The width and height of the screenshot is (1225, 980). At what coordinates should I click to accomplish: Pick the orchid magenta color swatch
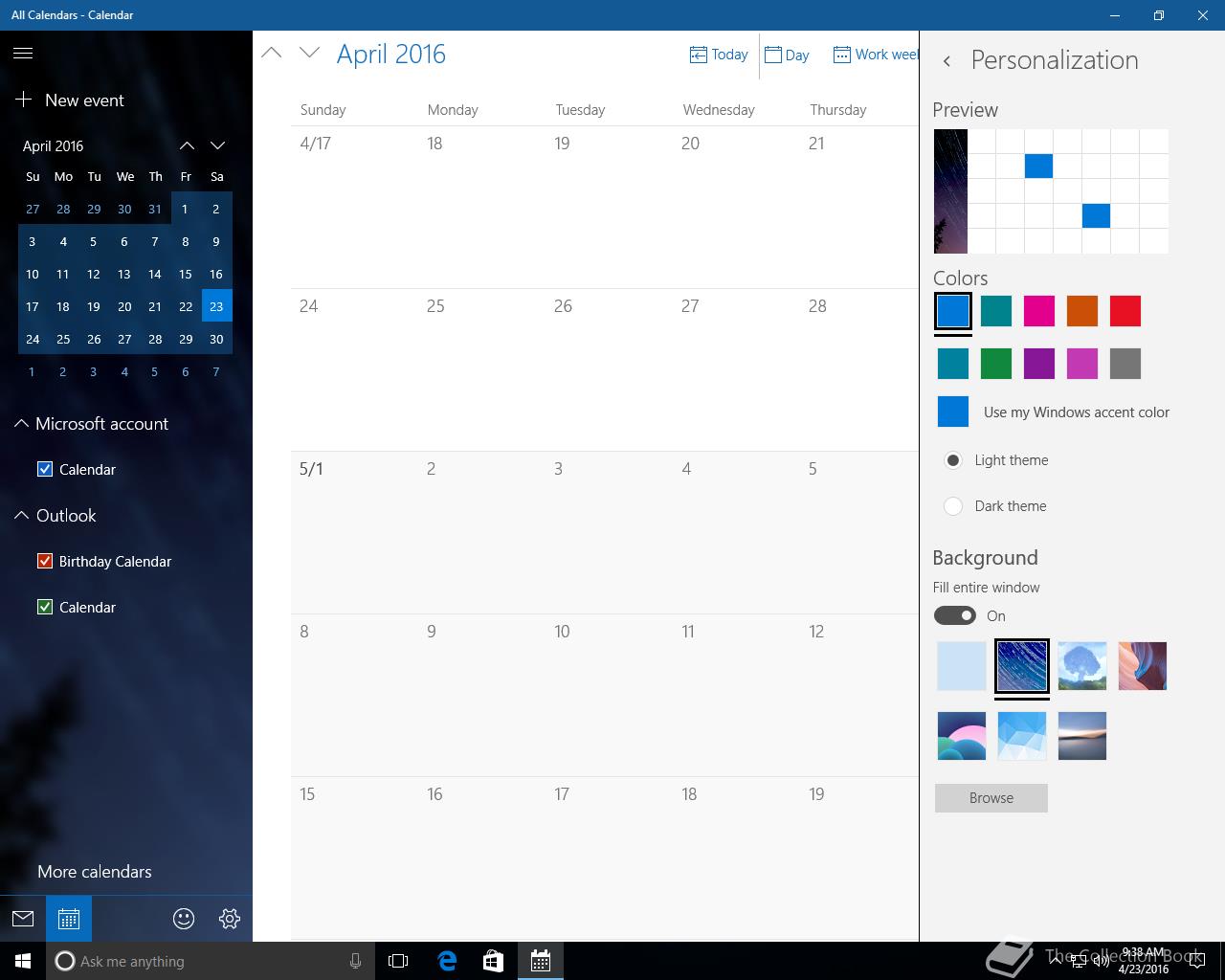[x=1082, y=364]
